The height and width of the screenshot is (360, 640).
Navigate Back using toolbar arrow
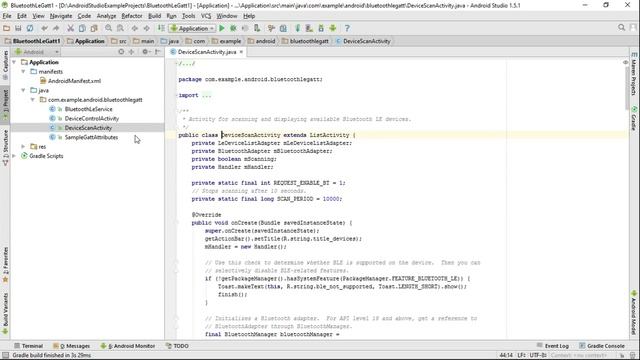click(x=134, y=28)
